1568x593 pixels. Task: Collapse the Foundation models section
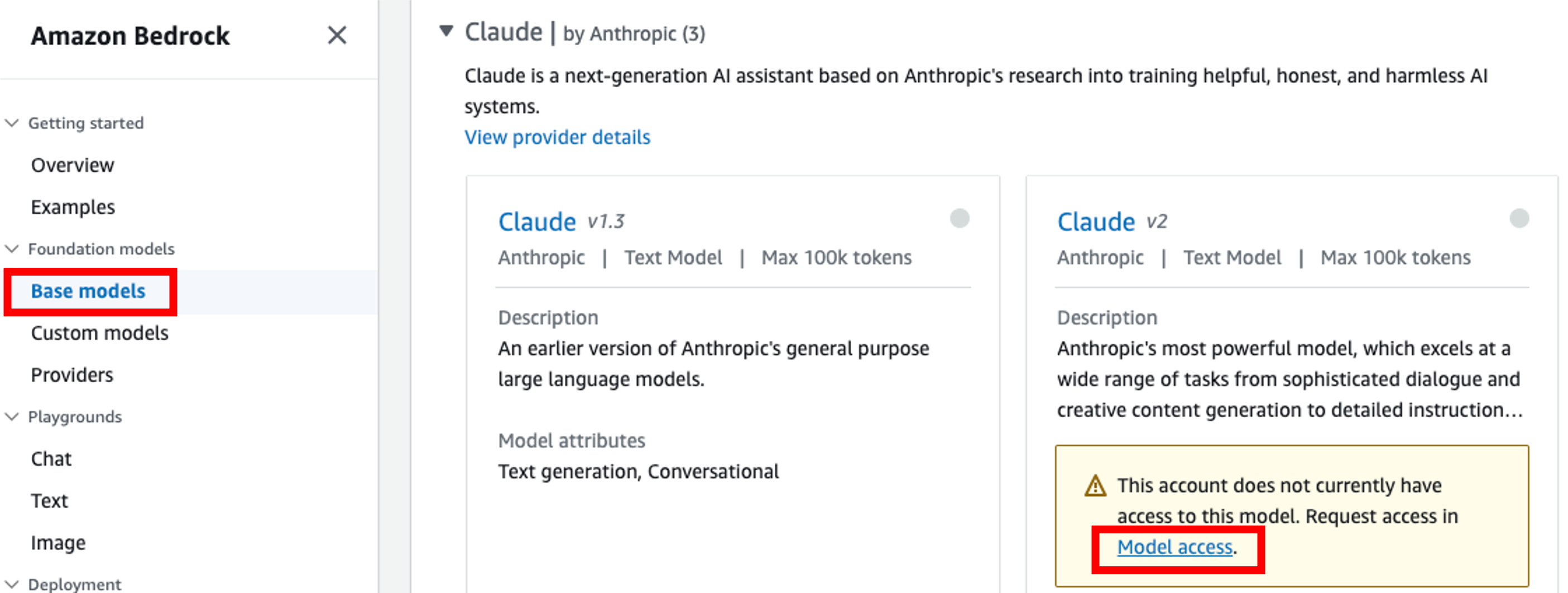(12, 249)
